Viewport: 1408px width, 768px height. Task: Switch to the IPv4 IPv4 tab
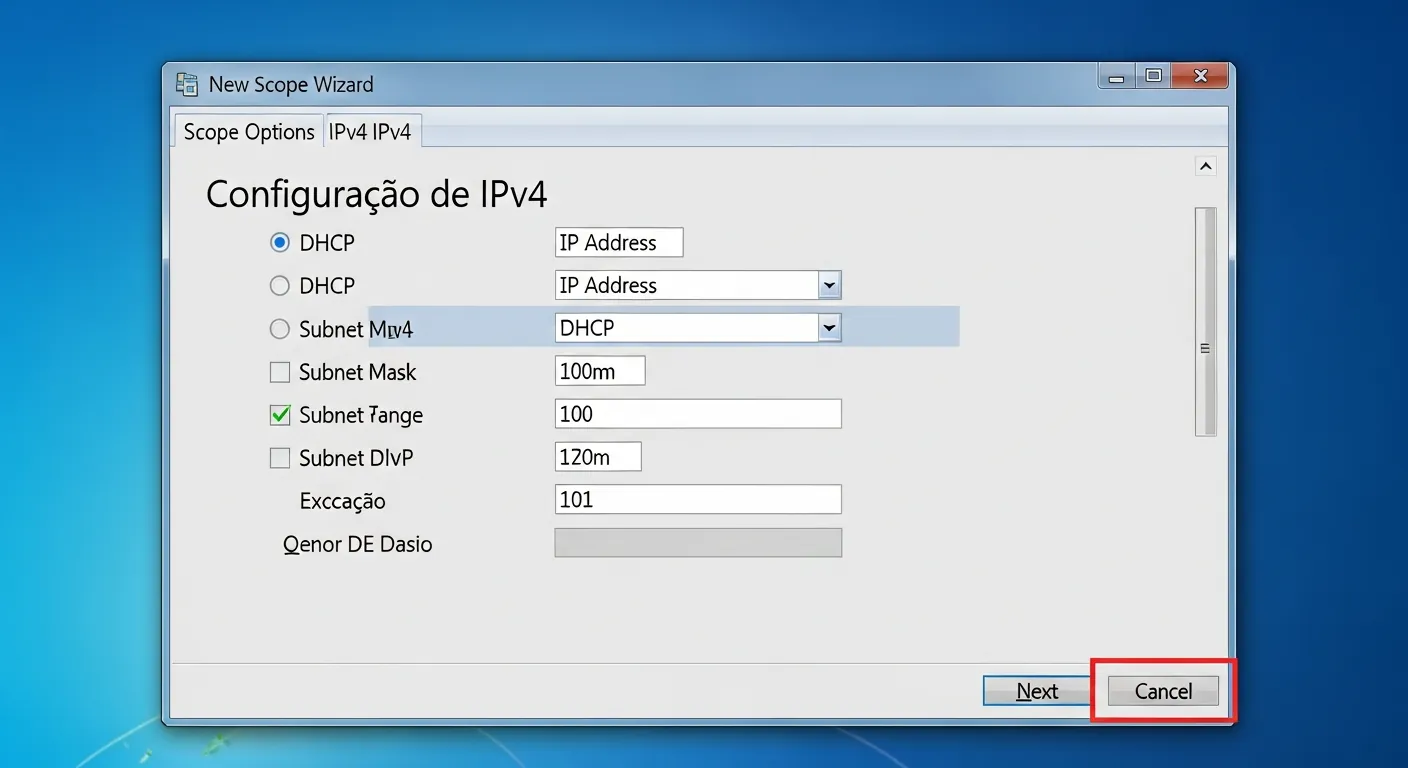click(371, 132)
